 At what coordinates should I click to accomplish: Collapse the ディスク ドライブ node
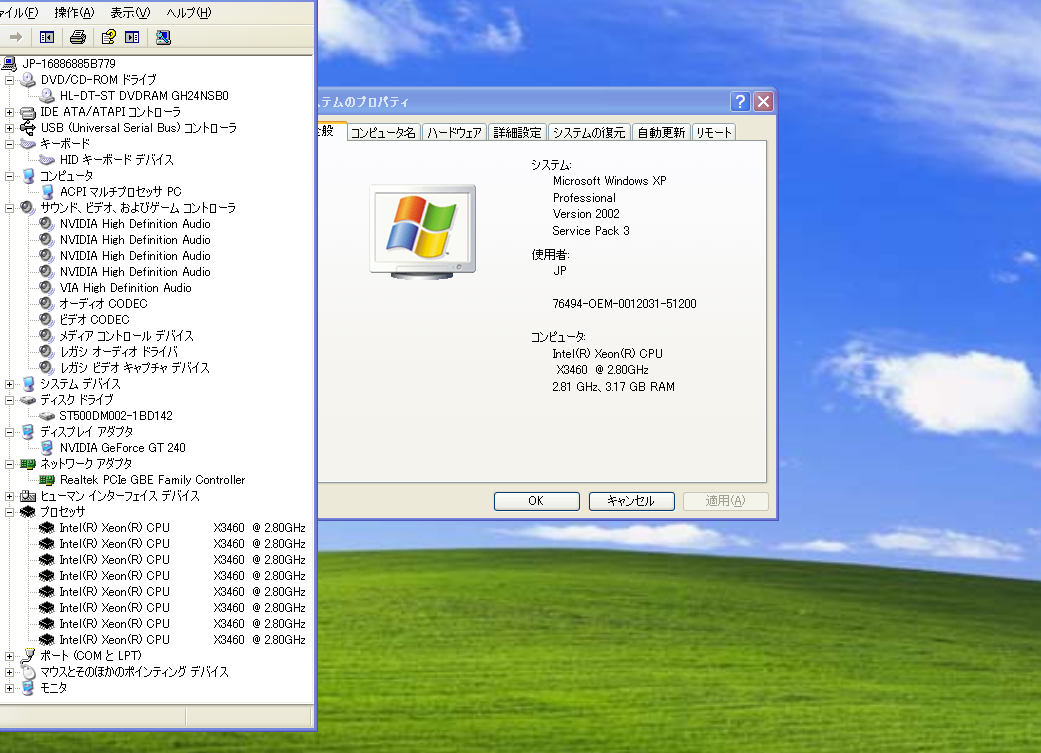[9, 400]
